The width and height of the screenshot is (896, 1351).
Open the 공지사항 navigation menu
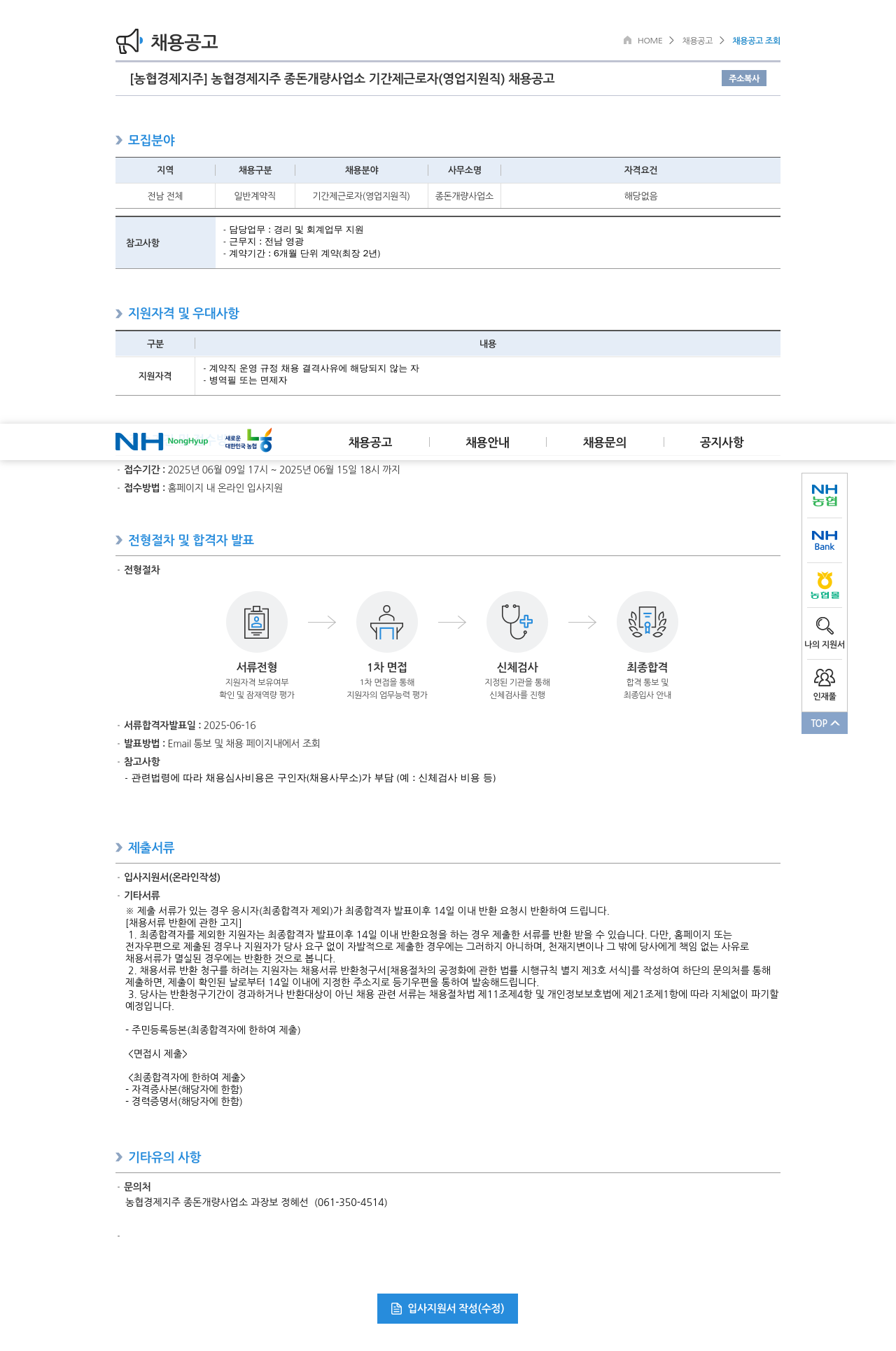[x=722, y=442]
